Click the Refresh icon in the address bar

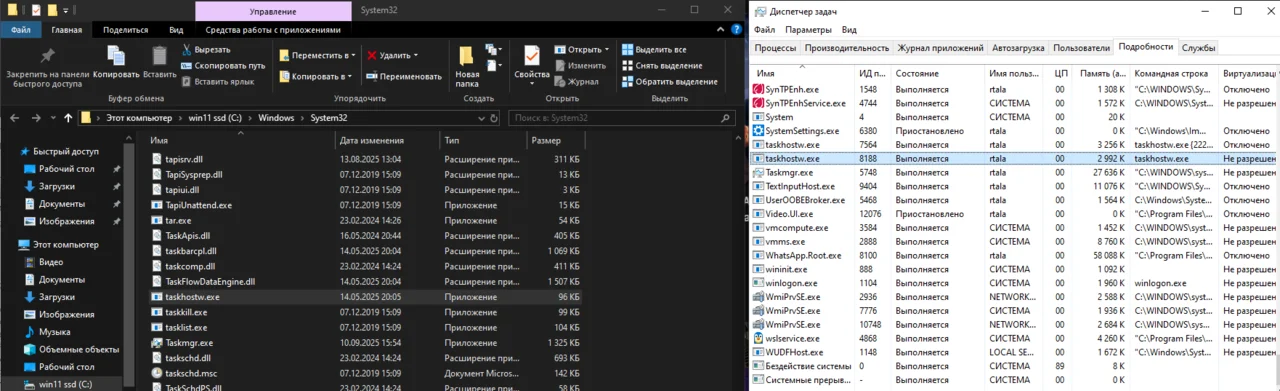494,117
